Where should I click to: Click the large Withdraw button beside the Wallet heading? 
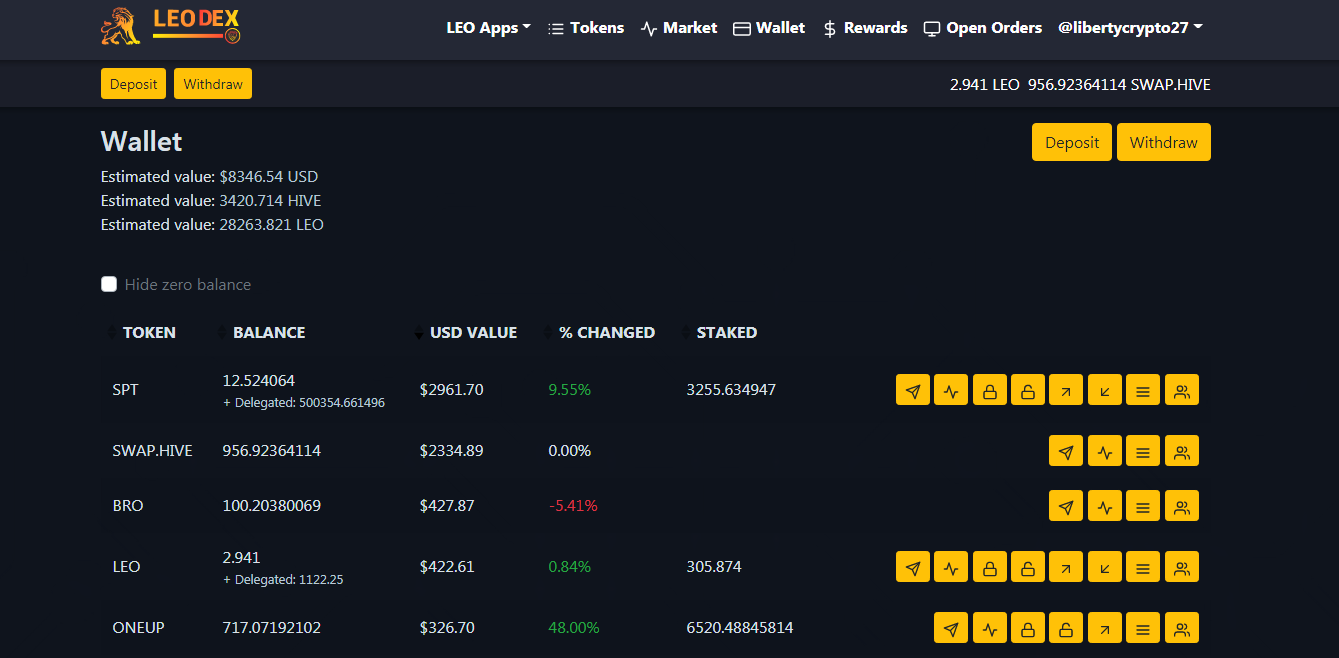click(1164, 142)
